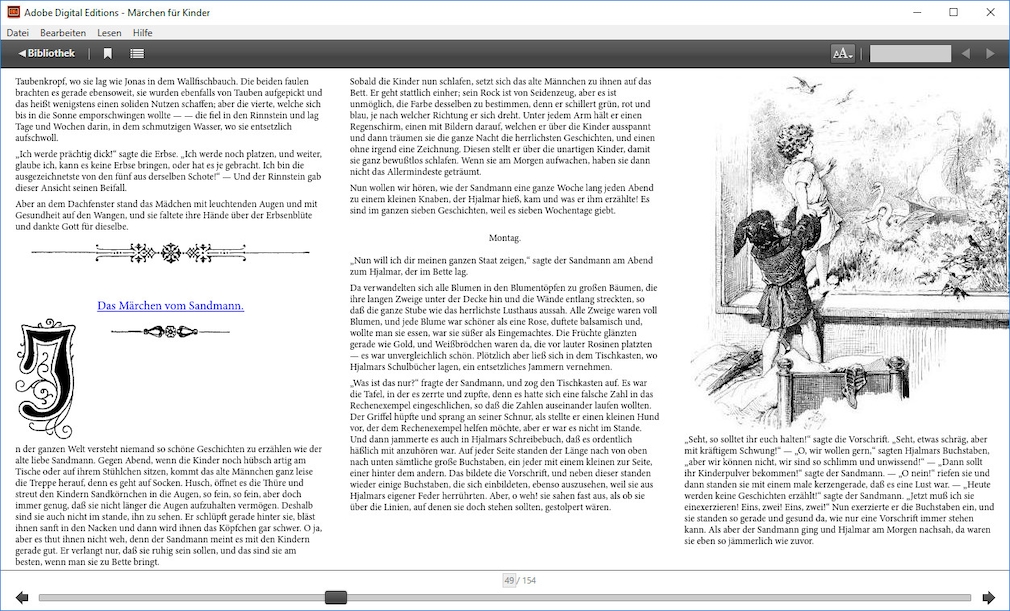Image resolution: width=1010 pixels, height=611 pixels.
Task: Click the Bibliothek back button
Action: pyautogui.click(x=46, y=53)
